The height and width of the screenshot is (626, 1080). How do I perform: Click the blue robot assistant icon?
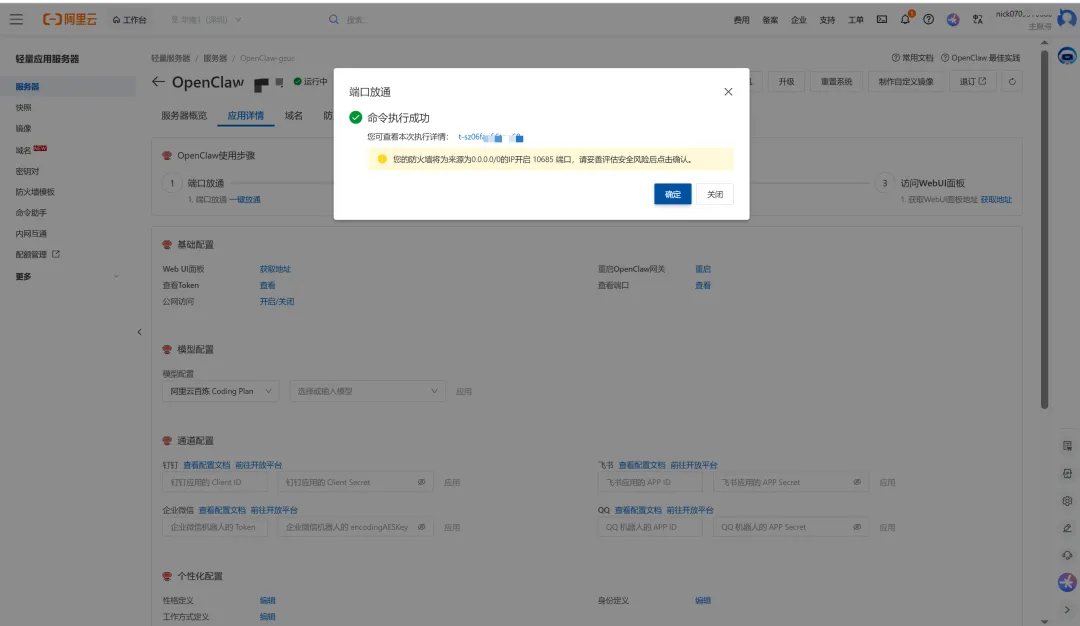pyautogui.click(x=1067, y=56)
